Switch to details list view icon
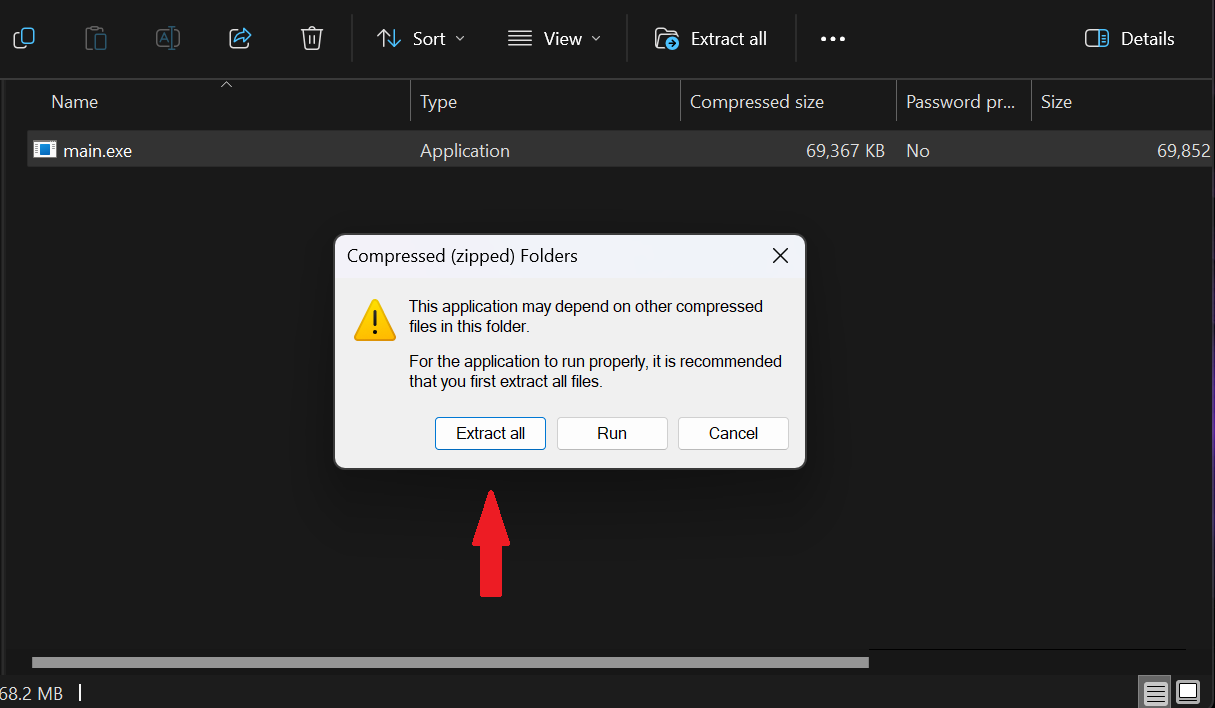1215x708 pixels. click(x=1156, y=692)
